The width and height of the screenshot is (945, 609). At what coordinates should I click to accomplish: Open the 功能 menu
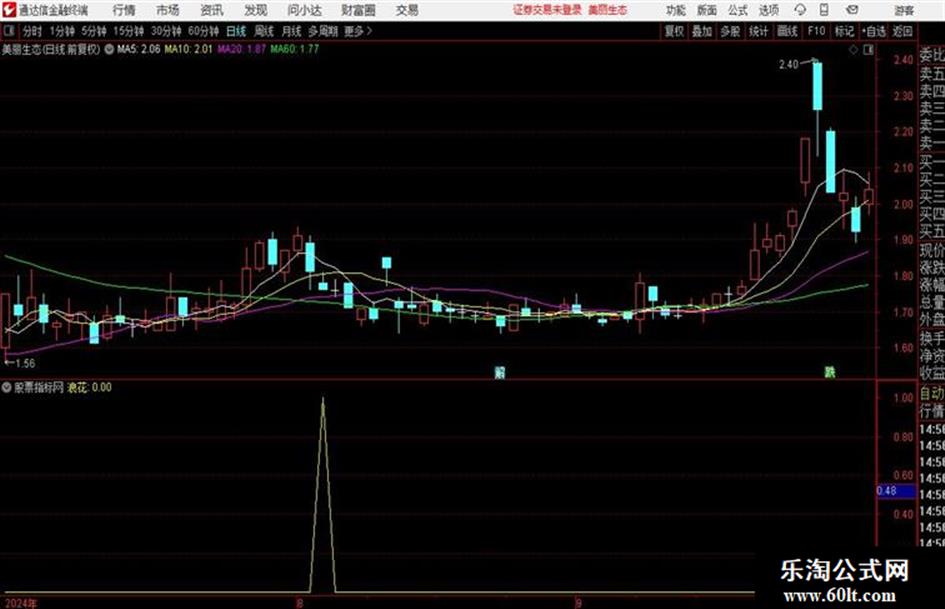pyautogui.click(x=676, y=10)
